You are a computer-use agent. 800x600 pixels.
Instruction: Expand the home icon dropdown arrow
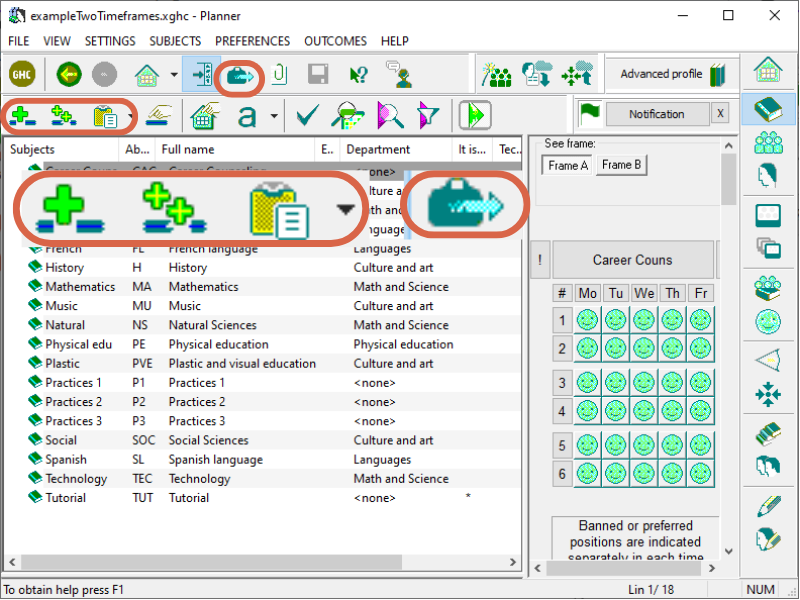tap(174, 75)
